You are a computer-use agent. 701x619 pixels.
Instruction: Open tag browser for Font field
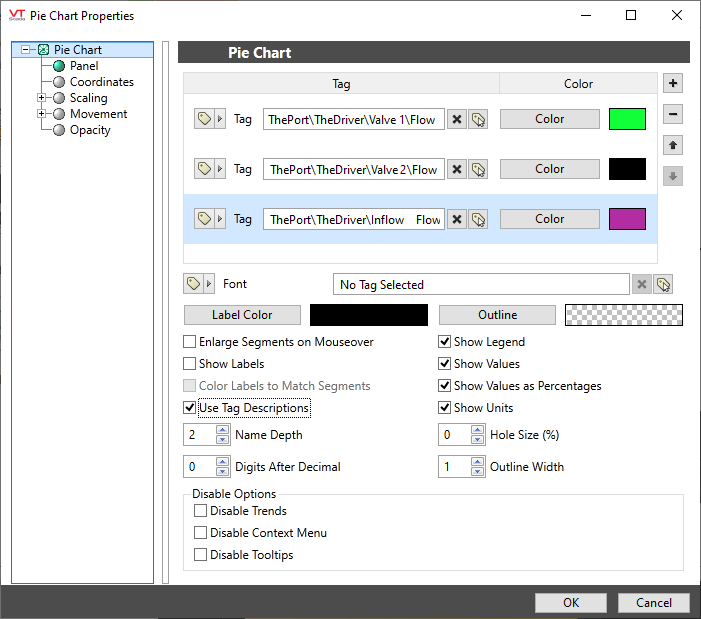tap(663, 284)
